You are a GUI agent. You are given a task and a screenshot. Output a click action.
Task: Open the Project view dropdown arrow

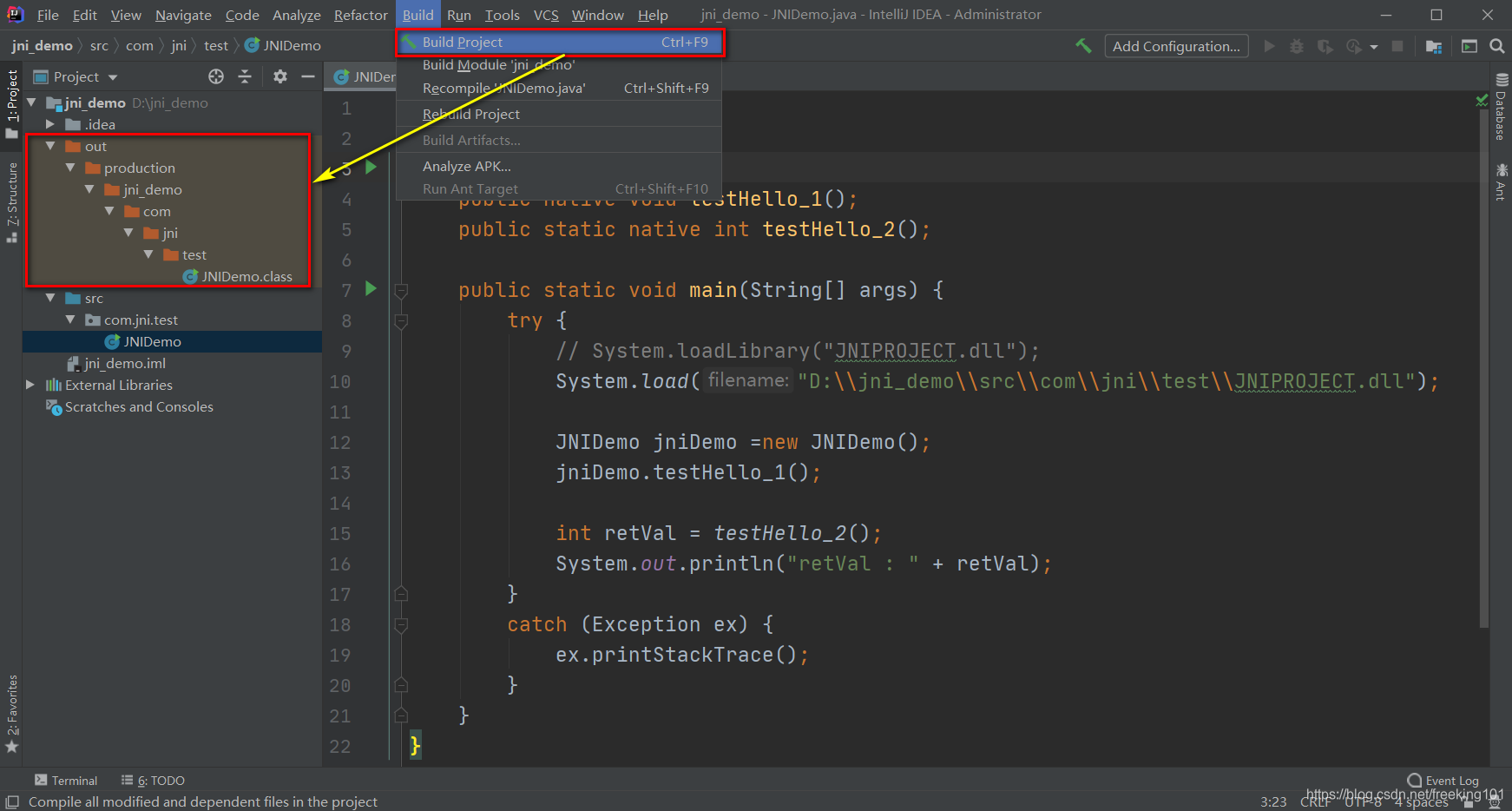pyautogui.click(x=113, y=77)
